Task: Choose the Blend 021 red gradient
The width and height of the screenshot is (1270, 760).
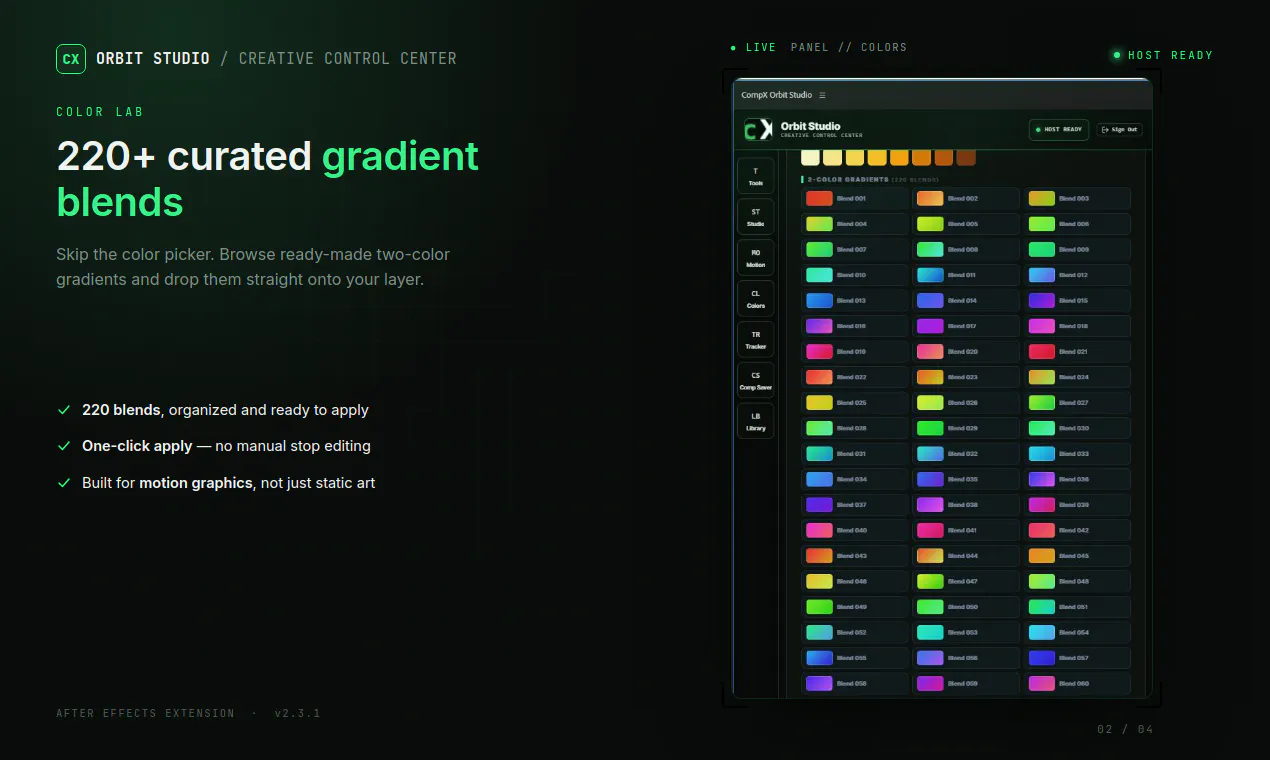Action: click(1077, 351)
